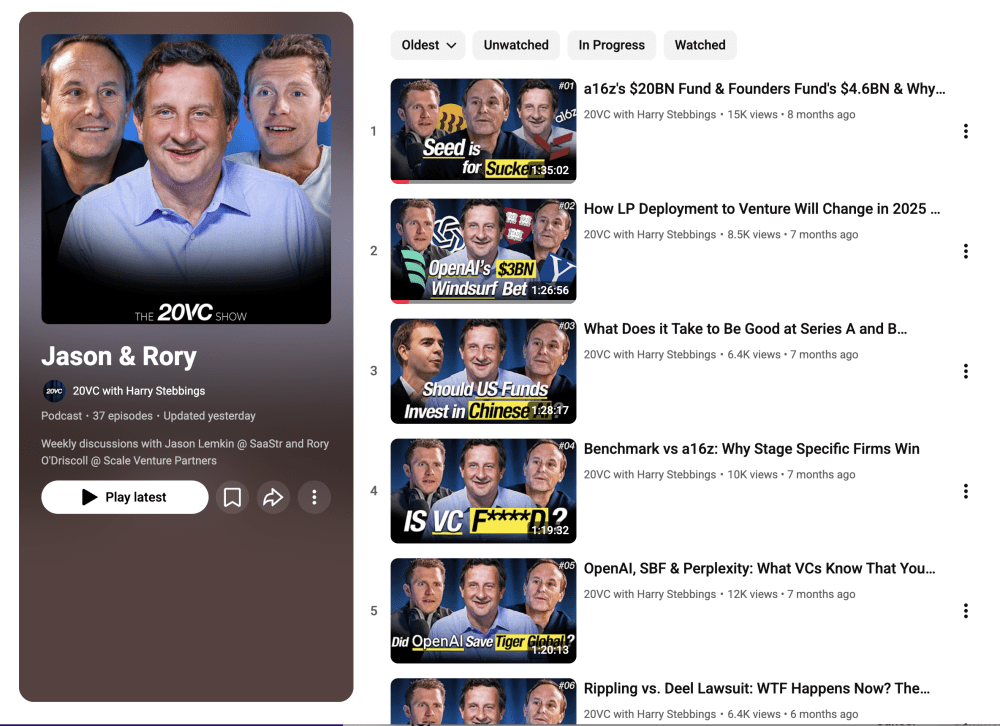
Task: Click '8.5K views' on the second video
Action: click(x=754, y=235)
